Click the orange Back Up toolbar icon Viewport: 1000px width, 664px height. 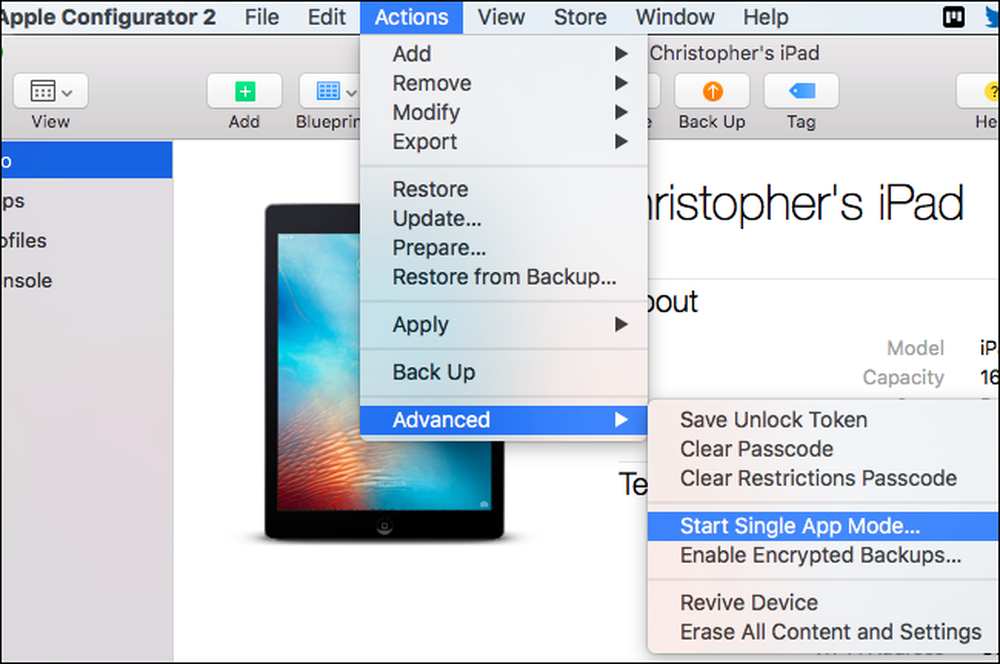pyautogui.click(x=712, y=91)
